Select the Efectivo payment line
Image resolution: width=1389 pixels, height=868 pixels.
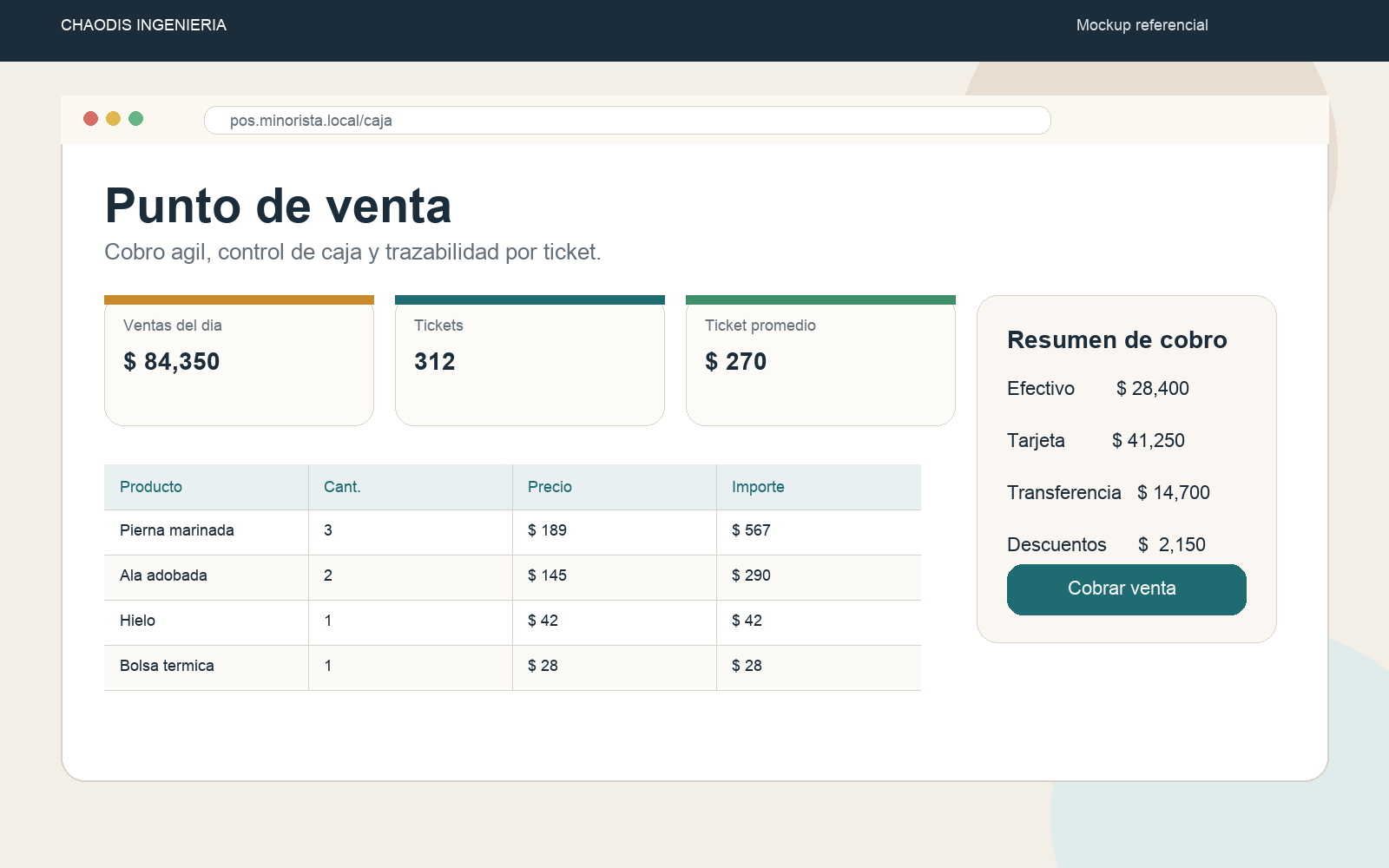point(1098,388)
